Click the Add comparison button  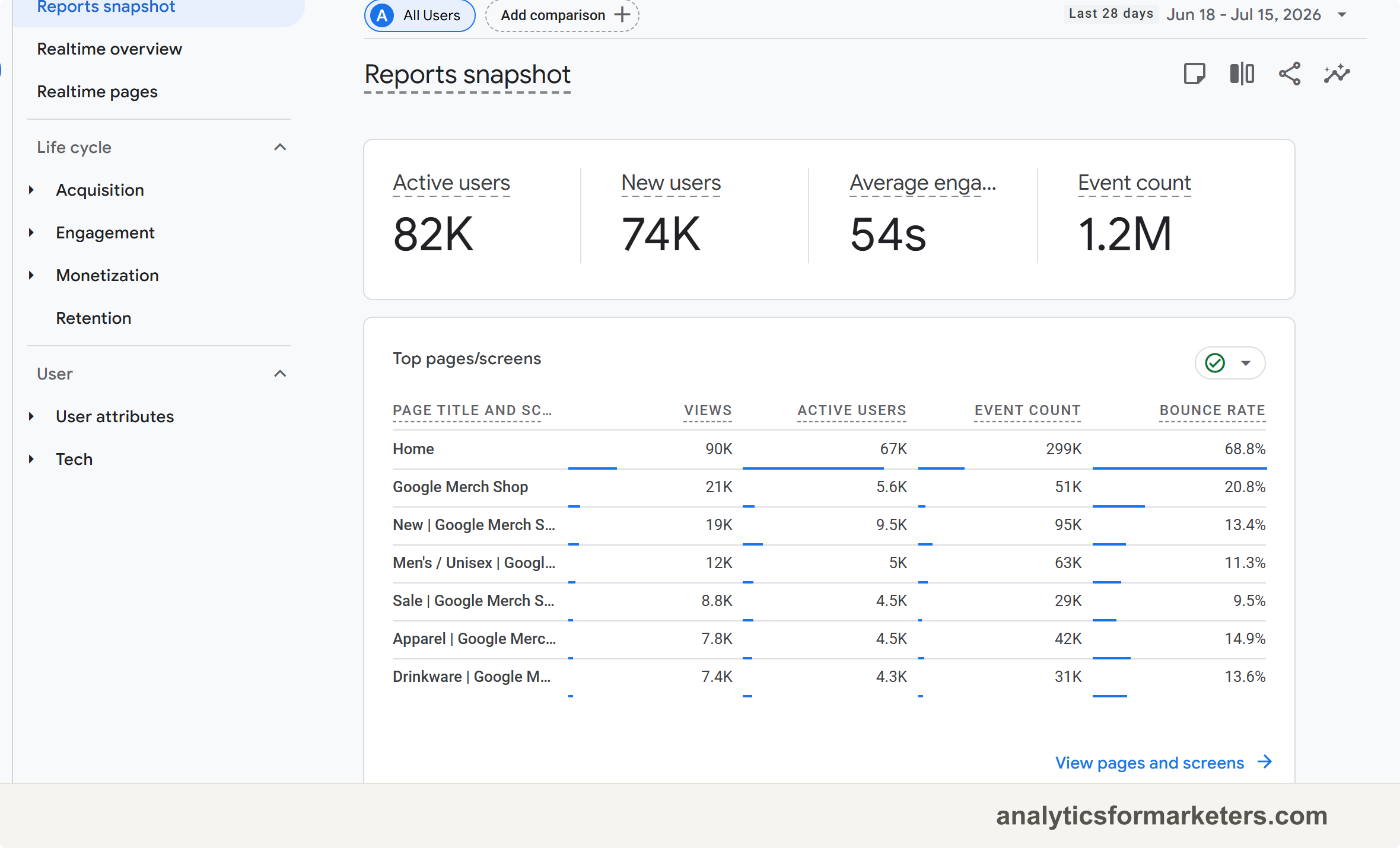(562, 15)
